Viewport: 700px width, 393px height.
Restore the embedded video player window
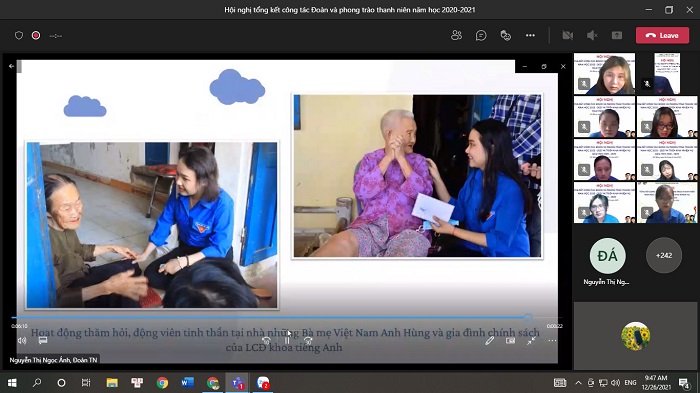point(544,66)
